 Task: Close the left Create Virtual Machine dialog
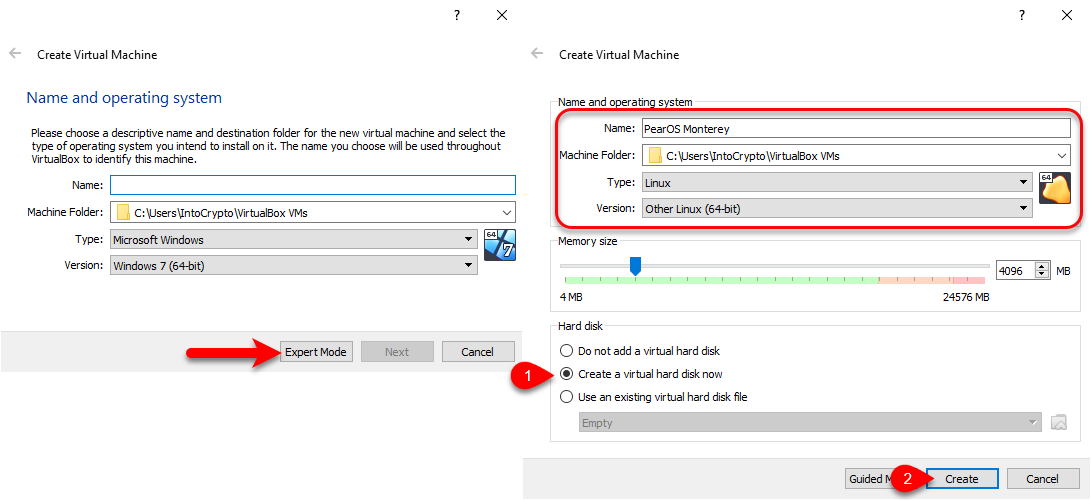(502, 15)
